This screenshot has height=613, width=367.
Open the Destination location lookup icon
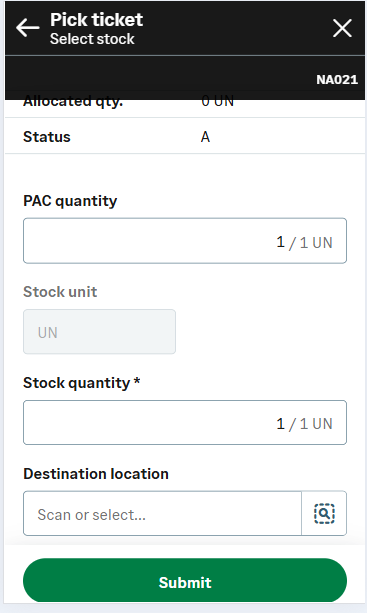324,513
